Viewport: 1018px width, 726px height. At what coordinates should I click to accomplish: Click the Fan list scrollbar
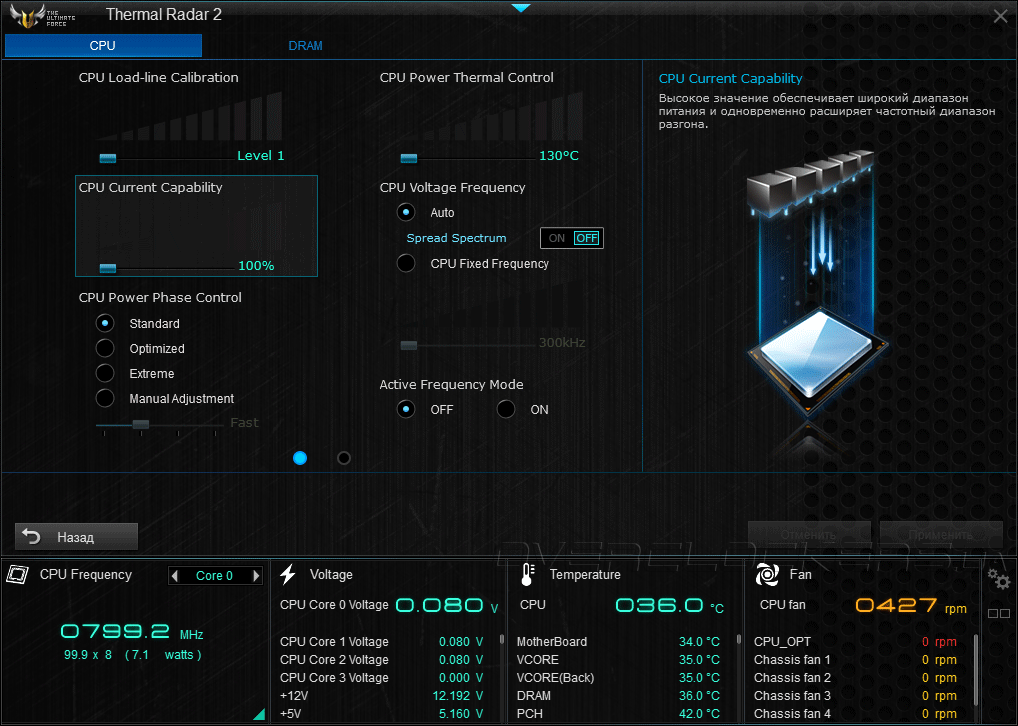tap(976, 669)
